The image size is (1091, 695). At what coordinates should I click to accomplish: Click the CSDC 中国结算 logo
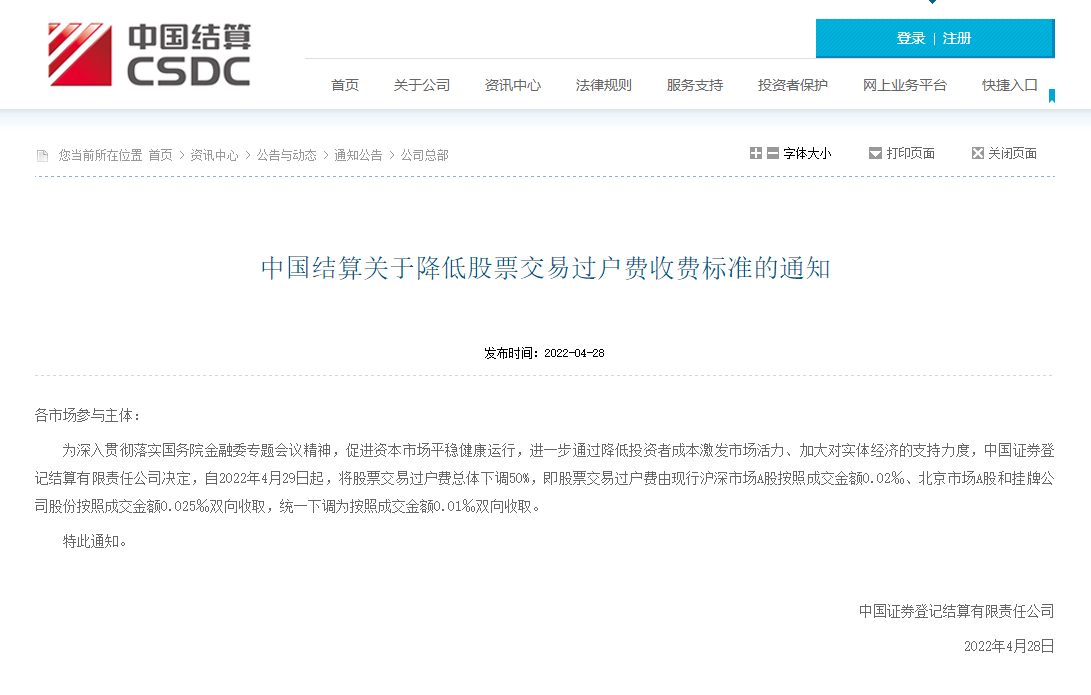click(150, 55)
